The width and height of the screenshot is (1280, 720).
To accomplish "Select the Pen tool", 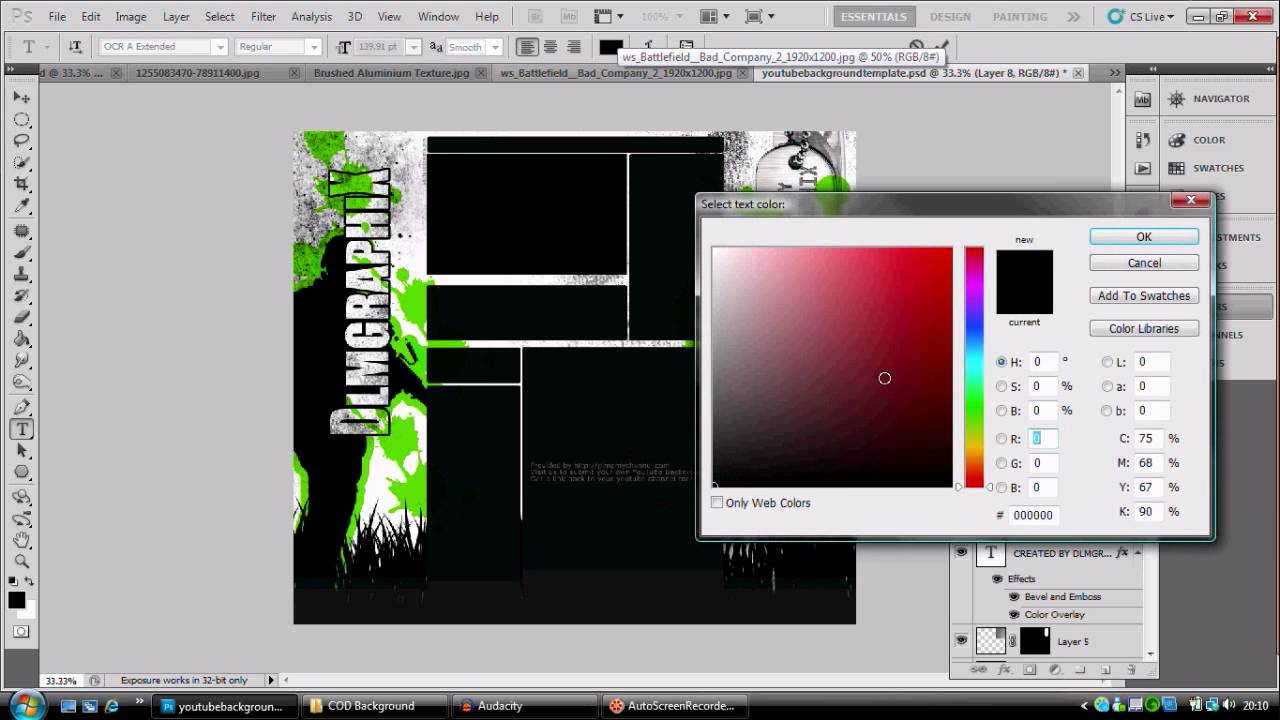I will coord(21,407).
